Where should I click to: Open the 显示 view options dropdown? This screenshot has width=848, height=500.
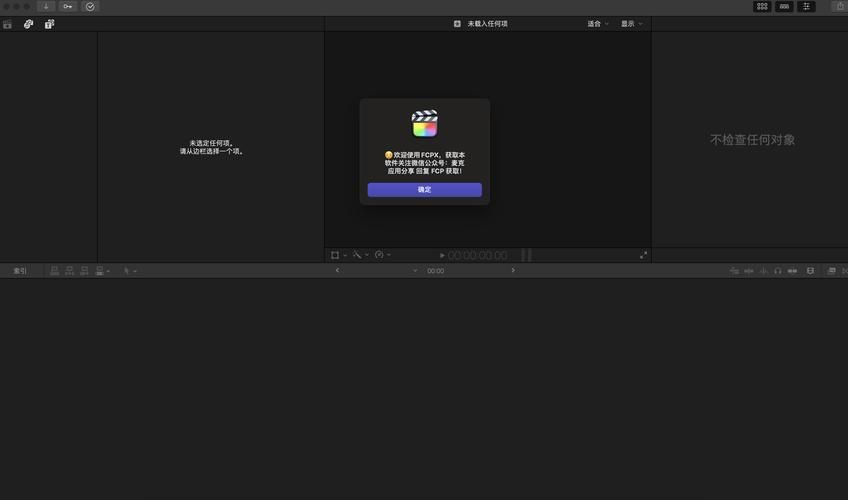pos(631,24)
